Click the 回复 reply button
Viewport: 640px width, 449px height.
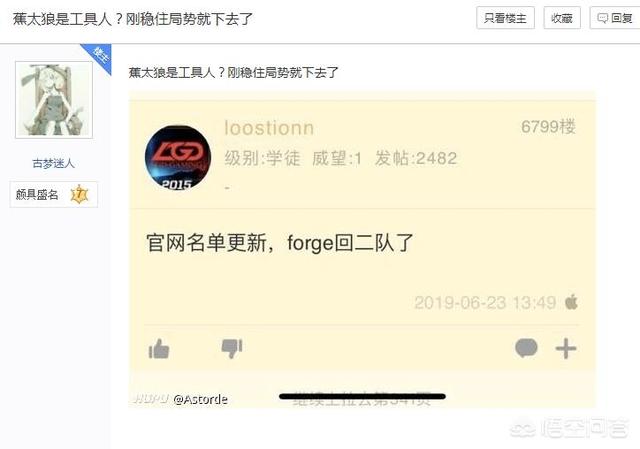(x=615, y=18)
